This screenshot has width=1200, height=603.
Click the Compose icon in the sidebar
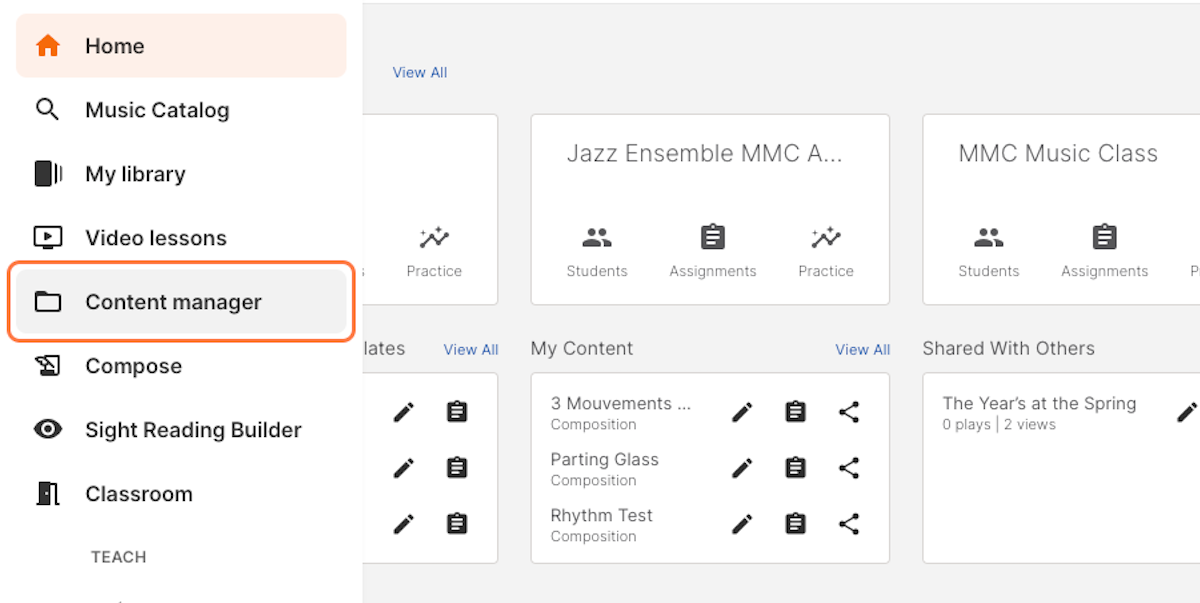click(x=48, y=366)
